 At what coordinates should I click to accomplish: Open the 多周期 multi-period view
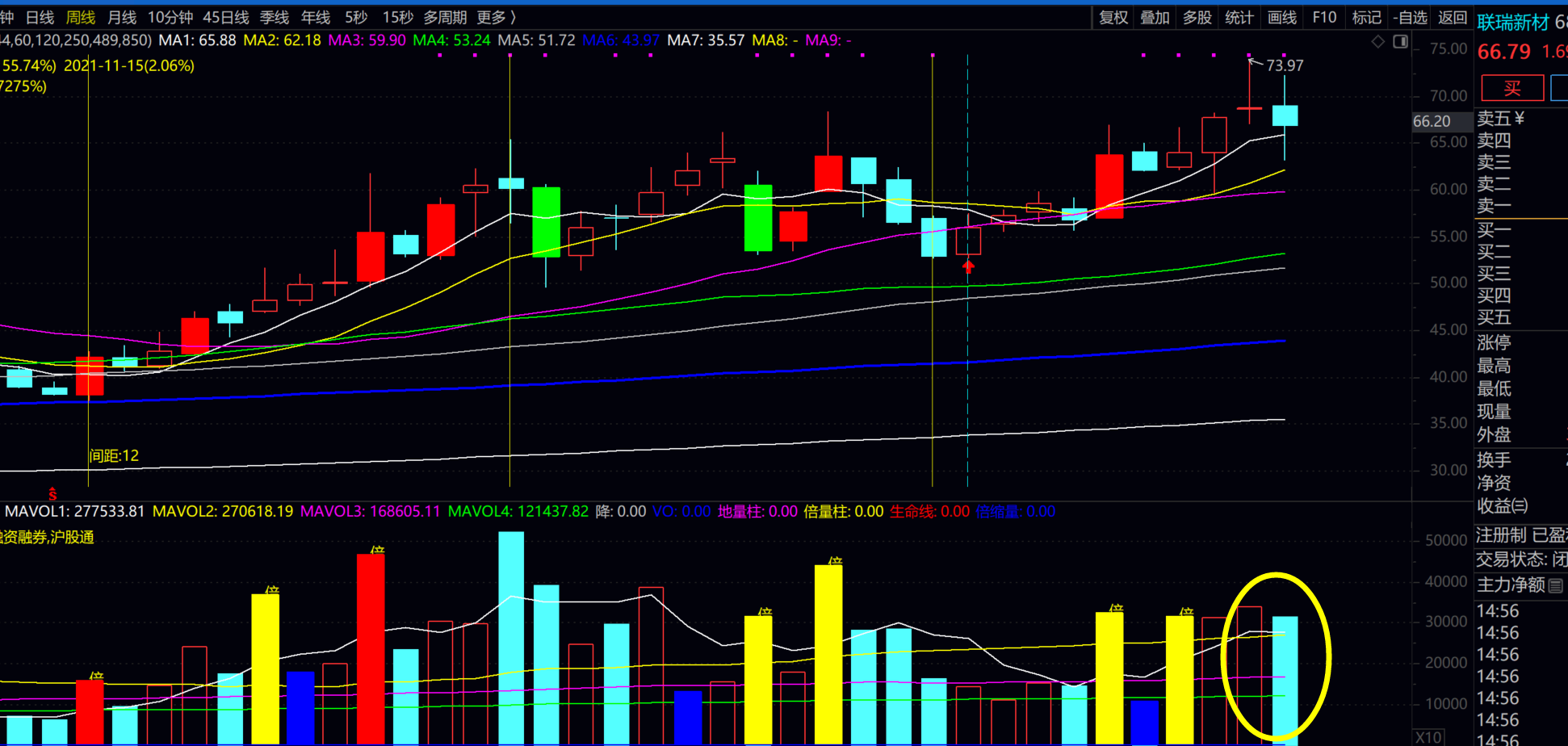click(445, 18)
